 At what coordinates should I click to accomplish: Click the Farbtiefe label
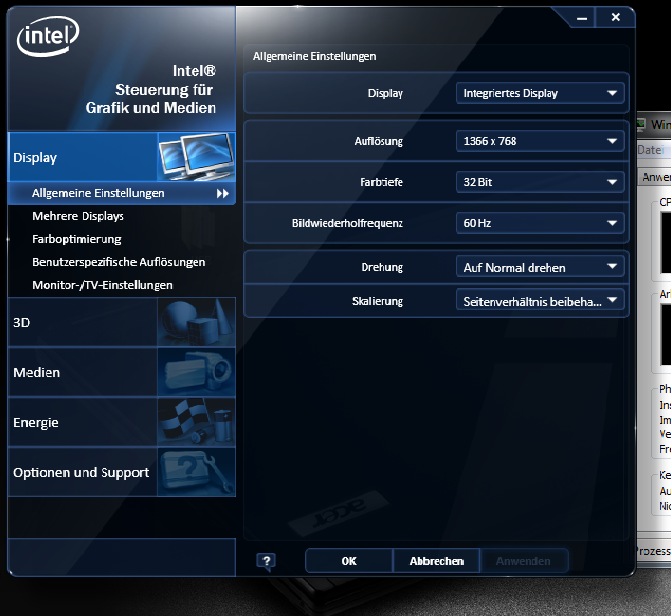[381, 182]
